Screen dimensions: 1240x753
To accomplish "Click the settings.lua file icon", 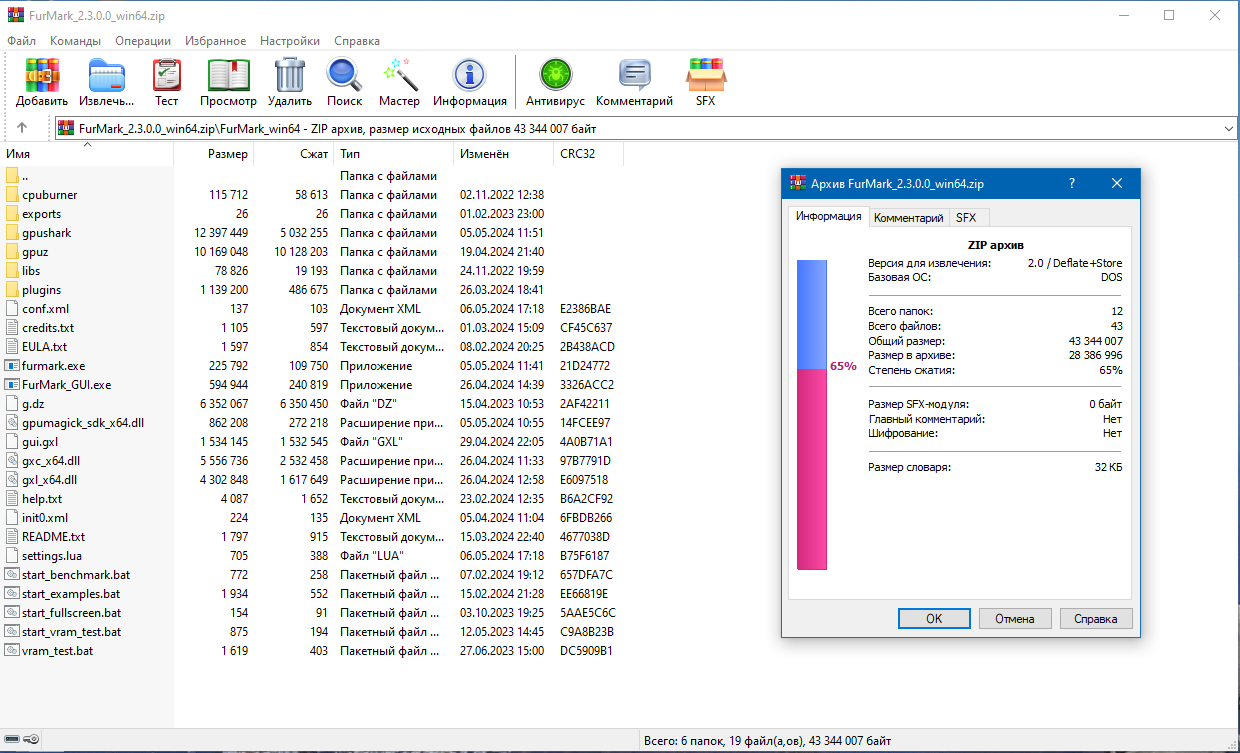I will [x=12, y=556].
